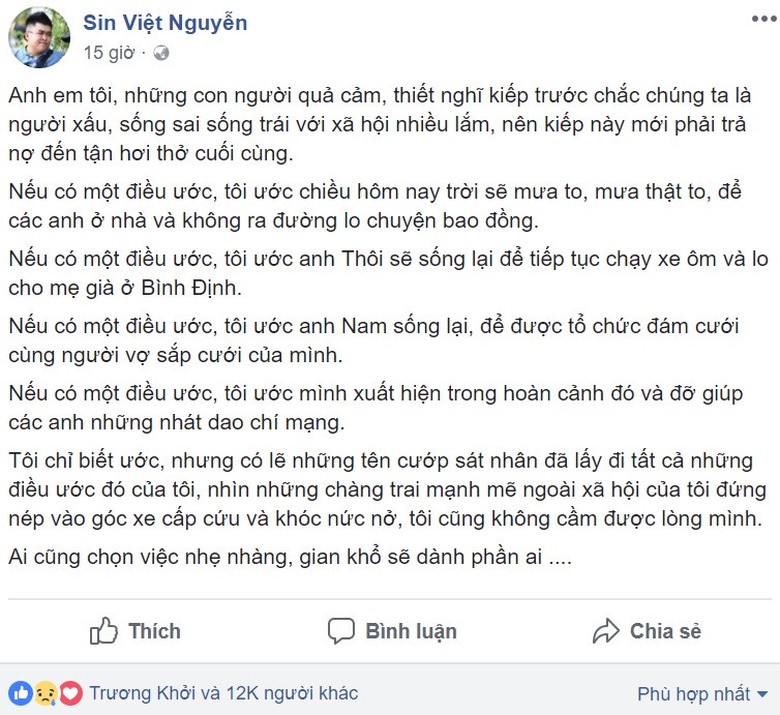The width and height of the screenshot is (780, 715).
Task: View "Trương Khởi và 12K người khác" reactions list
Action: tap(223, 693)
